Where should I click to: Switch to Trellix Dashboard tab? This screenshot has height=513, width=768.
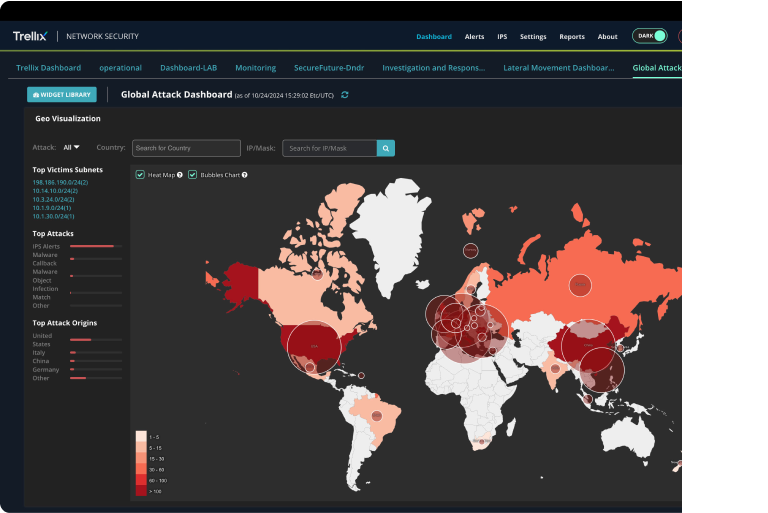(48, 68)
